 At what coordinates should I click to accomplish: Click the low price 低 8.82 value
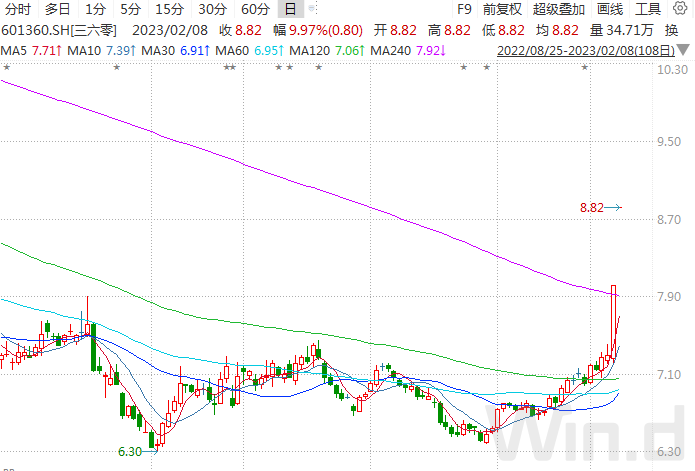503,30
